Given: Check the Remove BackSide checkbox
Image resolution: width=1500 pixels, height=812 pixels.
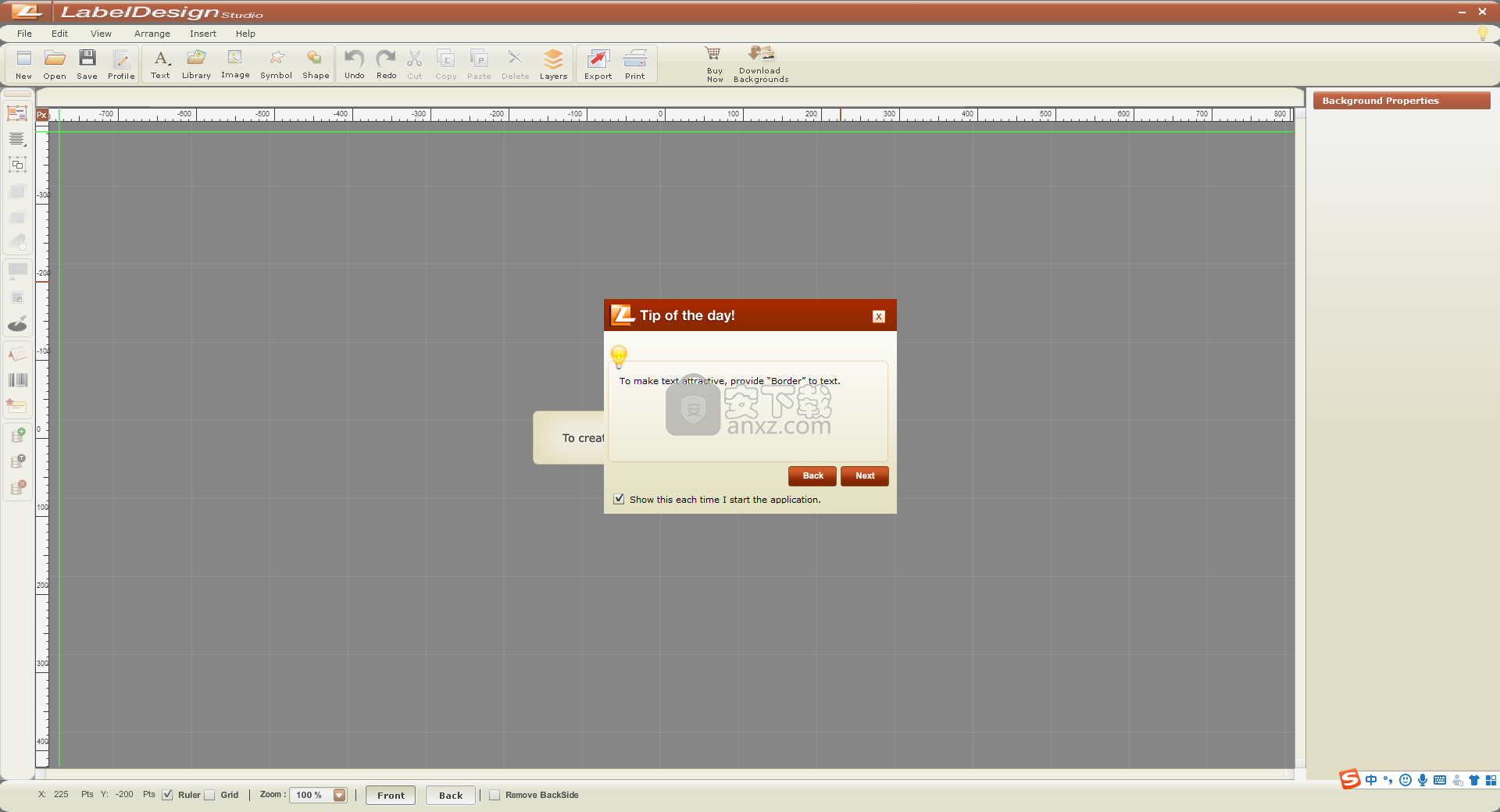Looking at the screenshot, I should (x=495, y=795).
